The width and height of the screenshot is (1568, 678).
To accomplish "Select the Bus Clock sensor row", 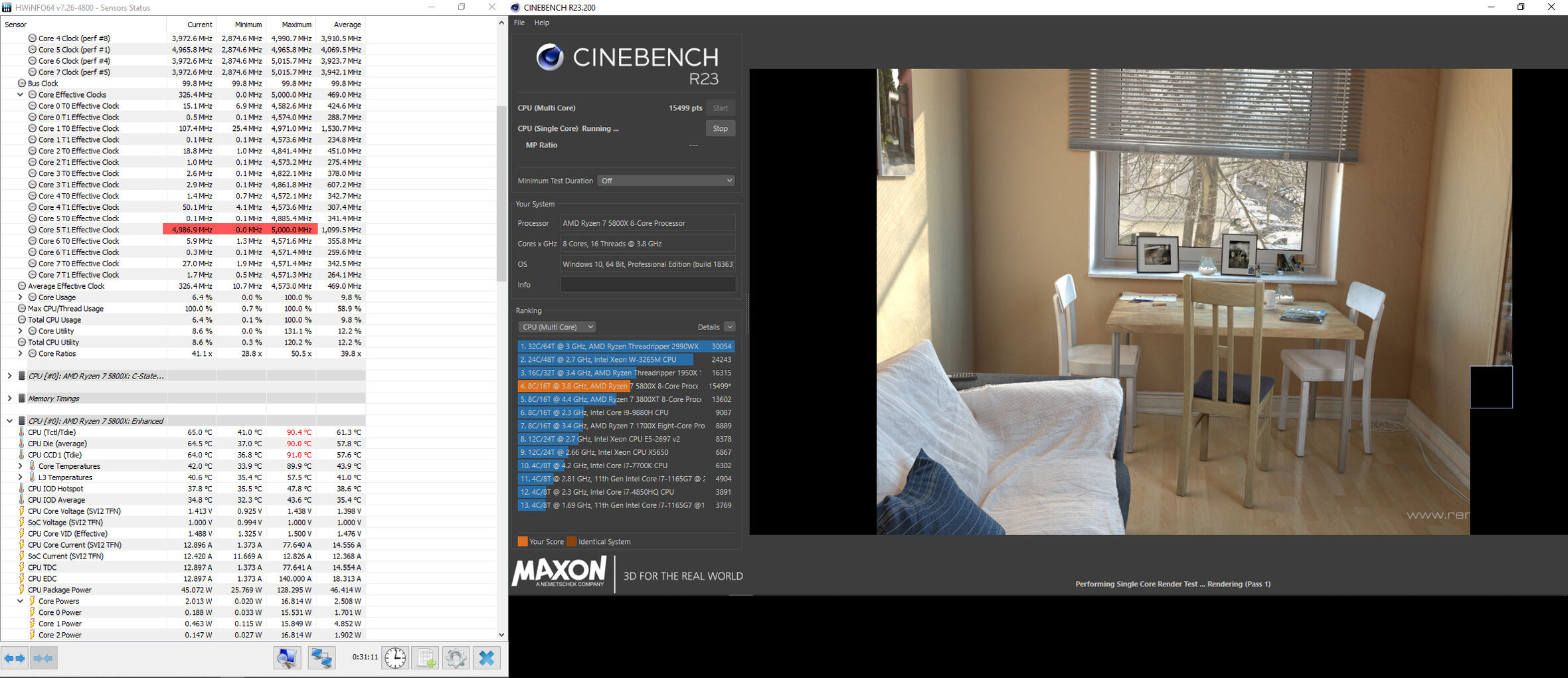I will 183,84.
